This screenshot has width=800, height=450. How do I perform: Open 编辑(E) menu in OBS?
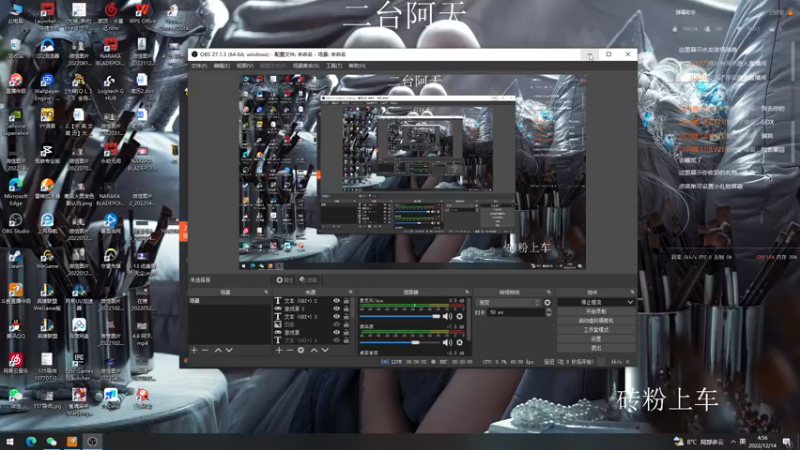coord(221,66)
